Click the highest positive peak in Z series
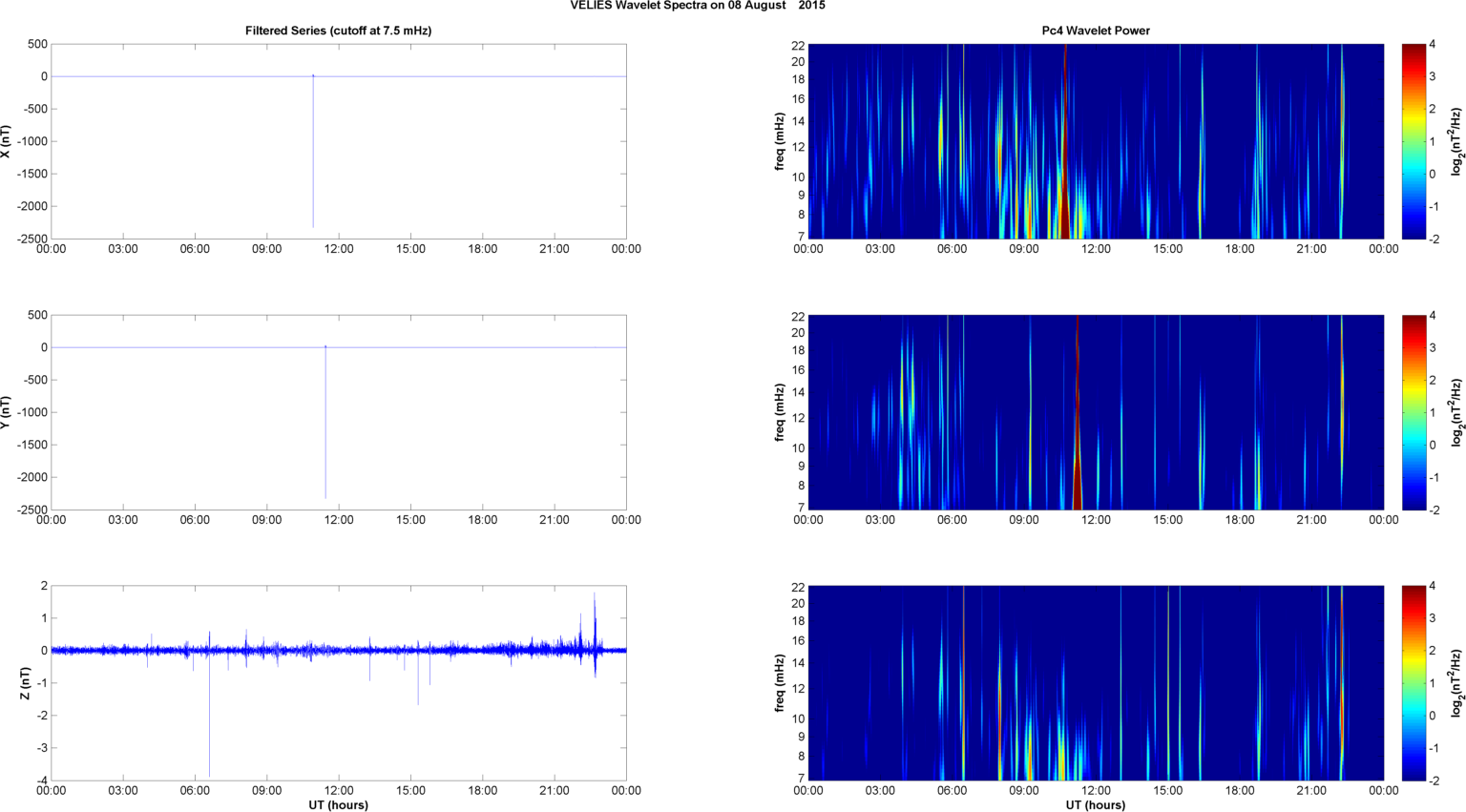Screen dimensions: 1466x812 [x=595, y=603]
